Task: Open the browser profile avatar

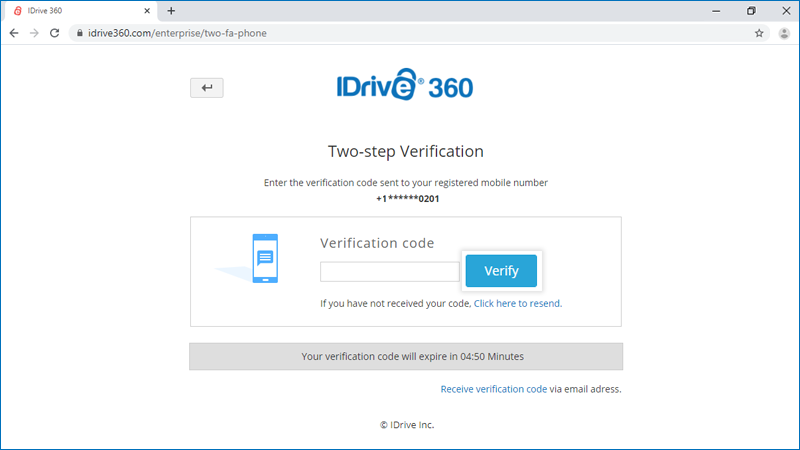Action: coord(784,33)
